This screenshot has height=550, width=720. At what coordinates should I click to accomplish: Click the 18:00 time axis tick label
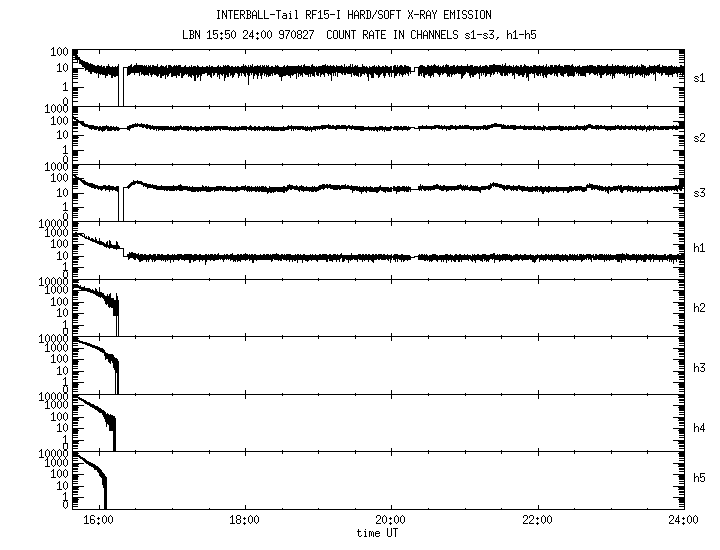[244, 520]
